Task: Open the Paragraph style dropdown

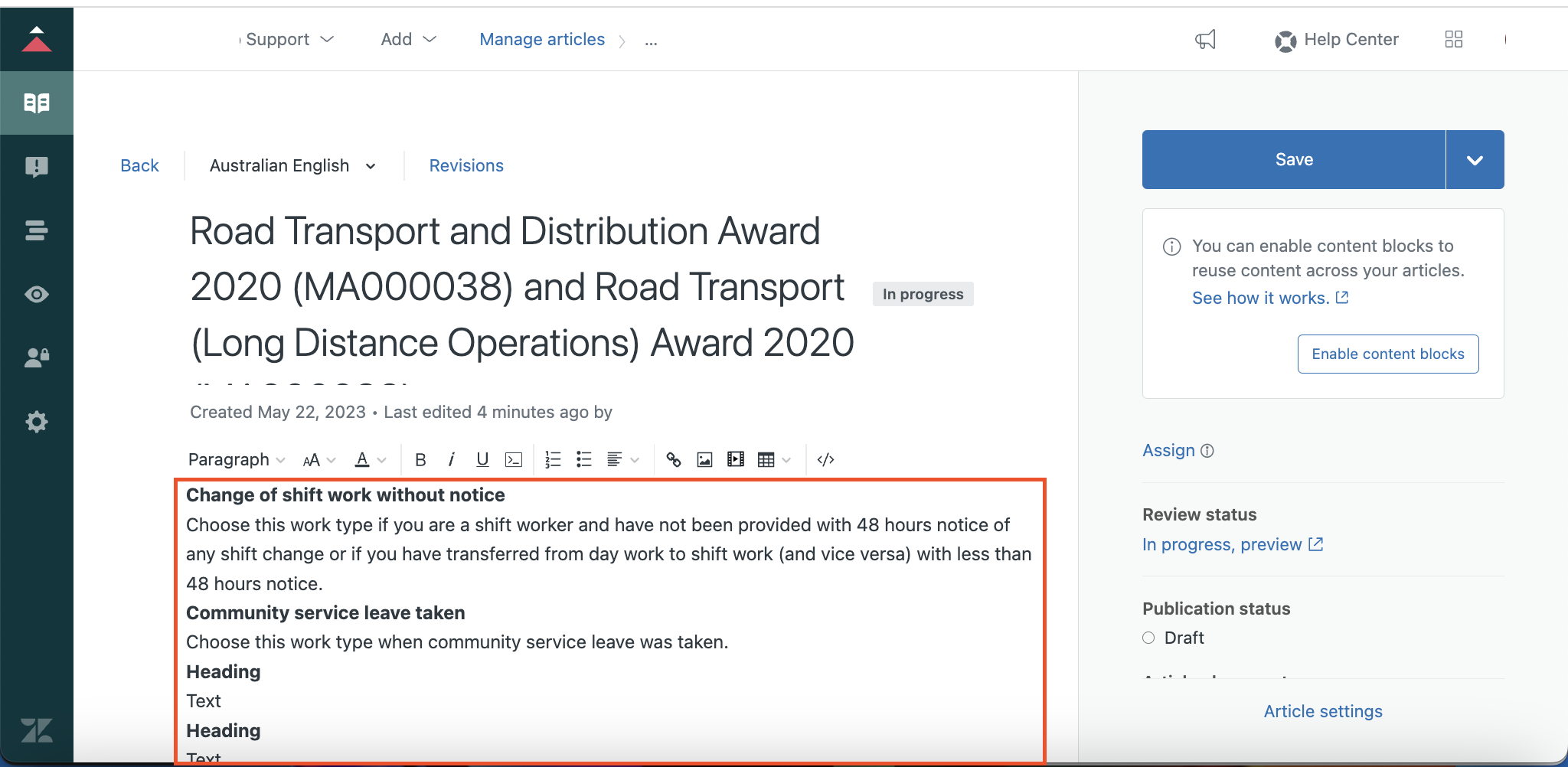Action: click(236, 459)
